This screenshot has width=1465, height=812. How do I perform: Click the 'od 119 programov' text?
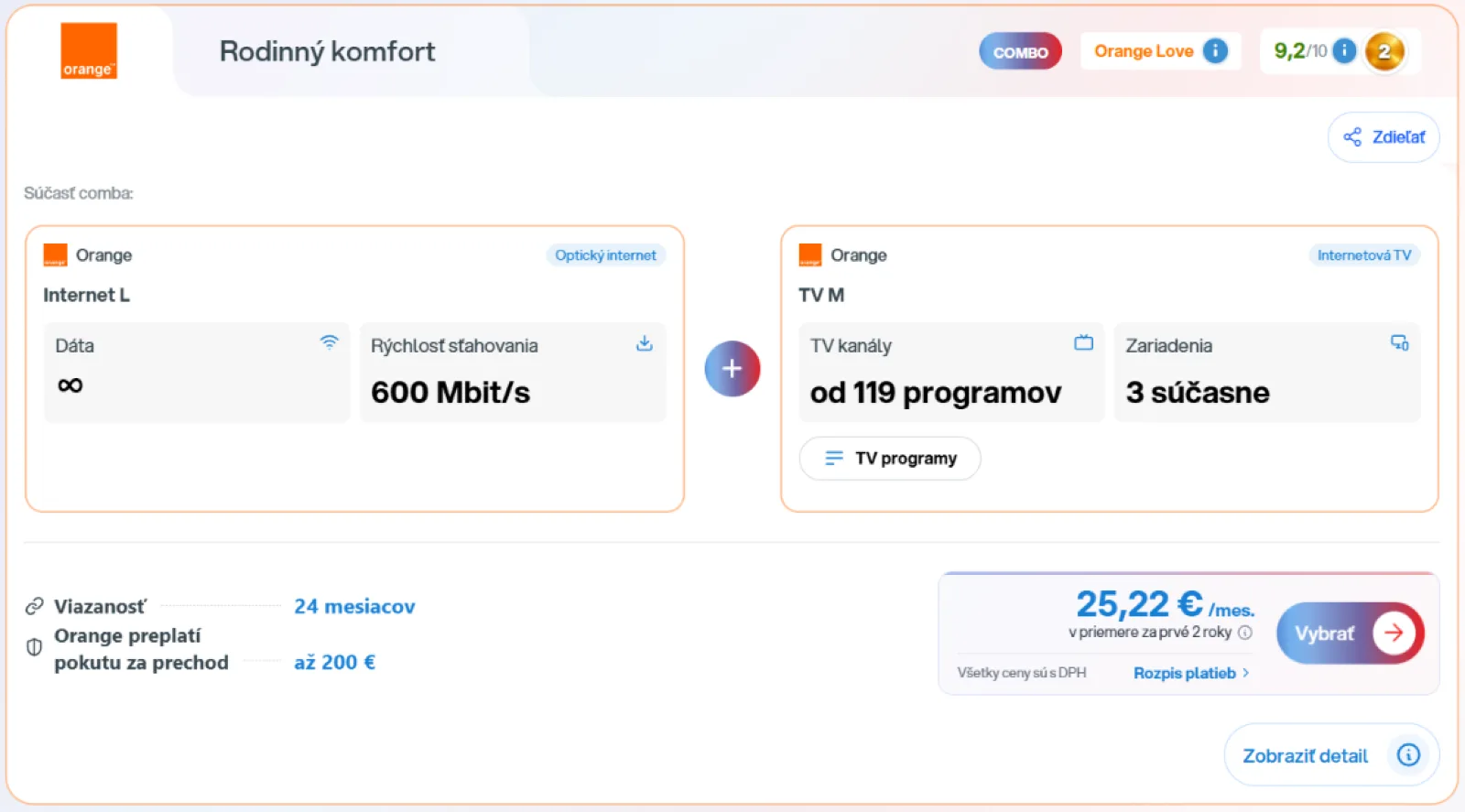tap(936, 393)
